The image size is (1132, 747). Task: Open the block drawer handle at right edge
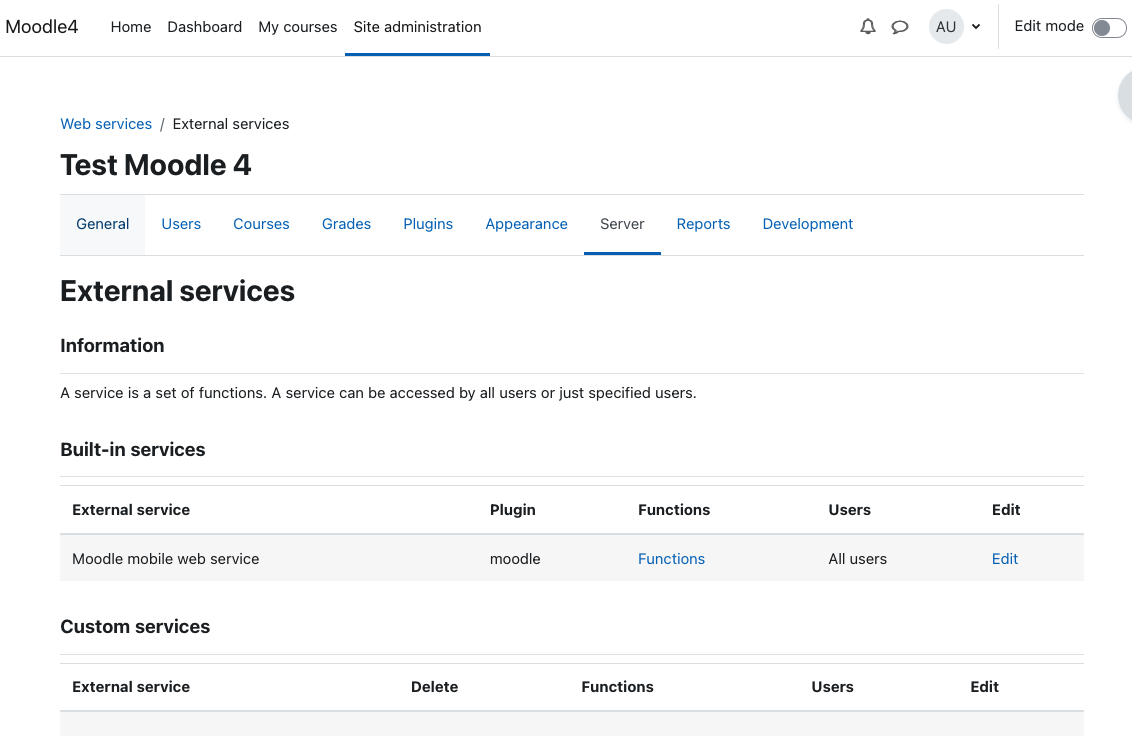click(x=1125, y=96)
